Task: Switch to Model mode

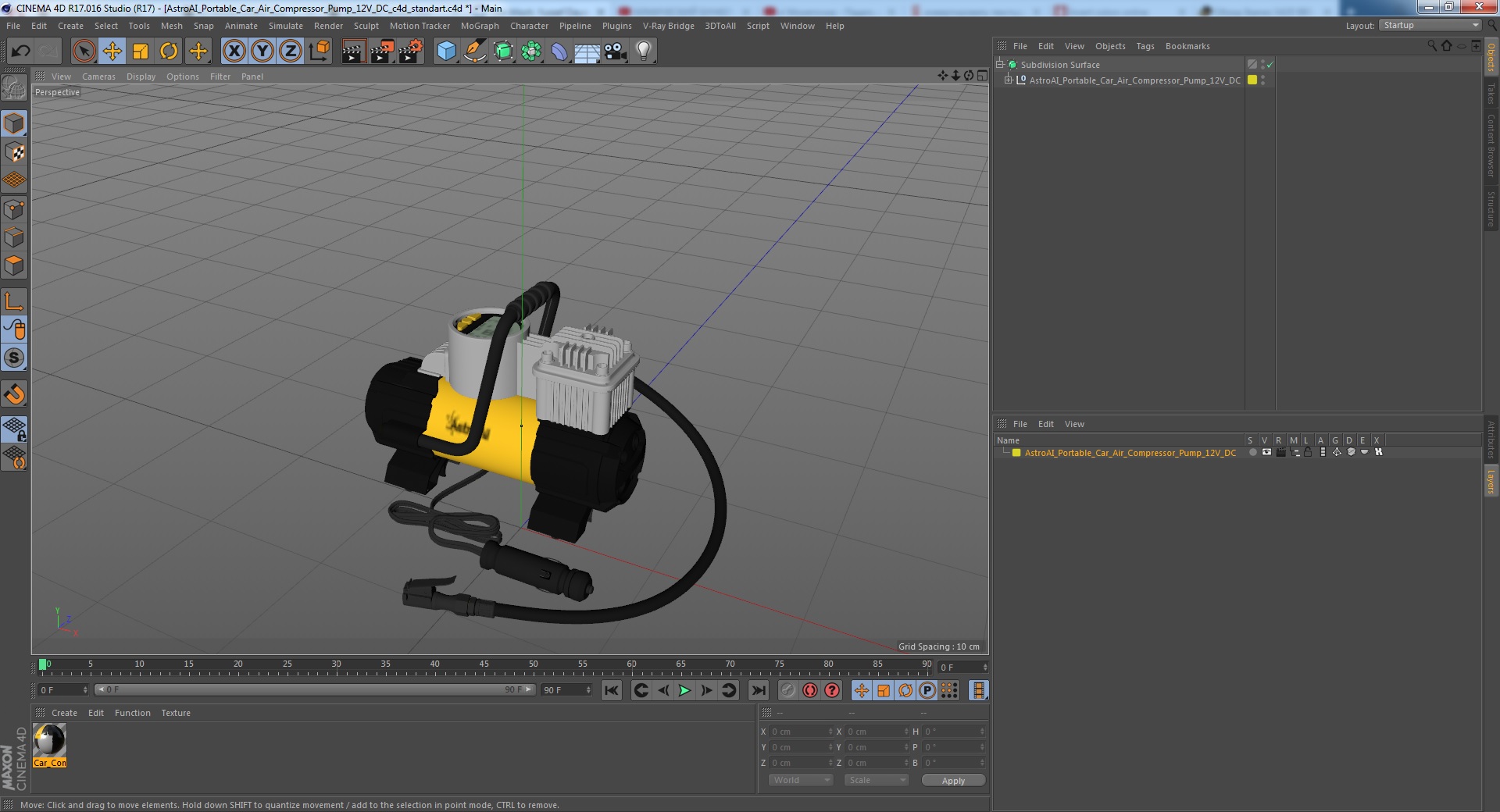Action: tap(14, 123)
